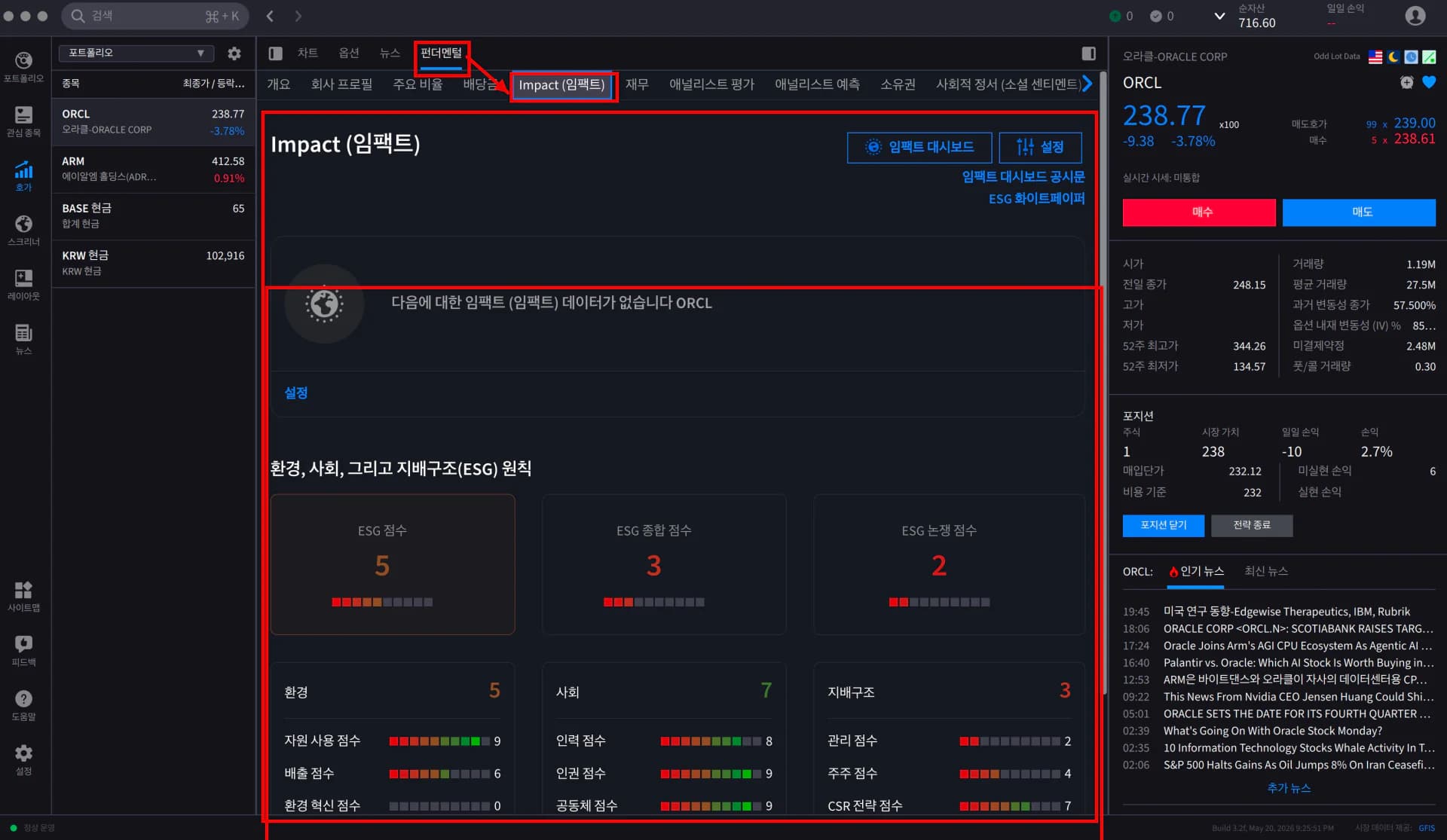Click the gray filled orders check icon
1447x840 pixels.
coord(1156,16)
